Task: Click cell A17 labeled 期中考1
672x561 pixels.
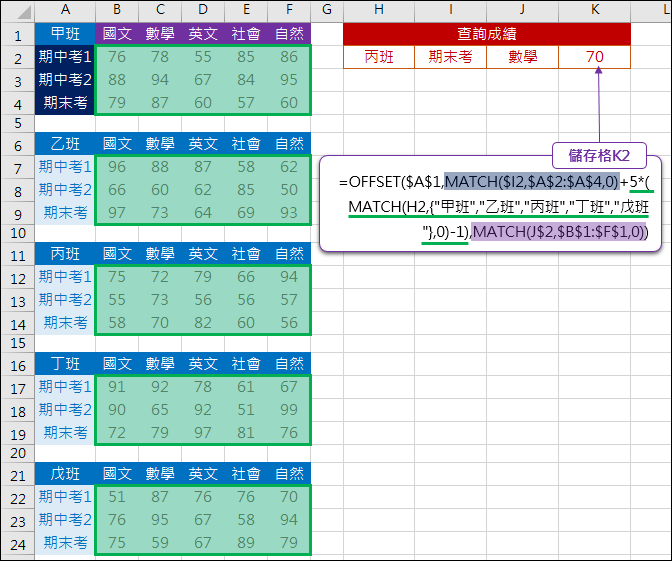Action: click(65, 387)
